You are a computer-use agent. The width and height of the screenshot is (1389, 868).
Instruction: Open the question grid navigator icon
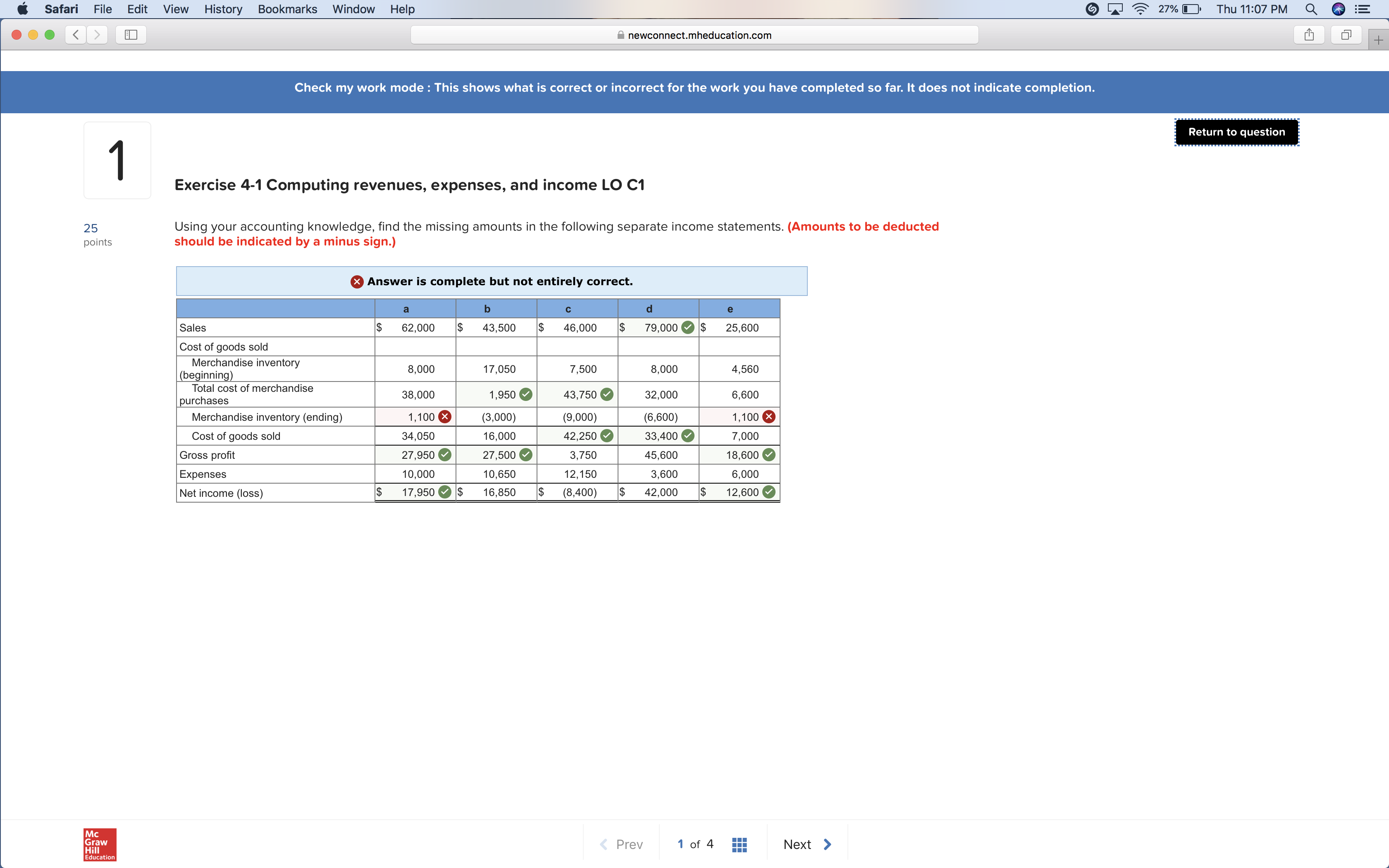(739, 844)
